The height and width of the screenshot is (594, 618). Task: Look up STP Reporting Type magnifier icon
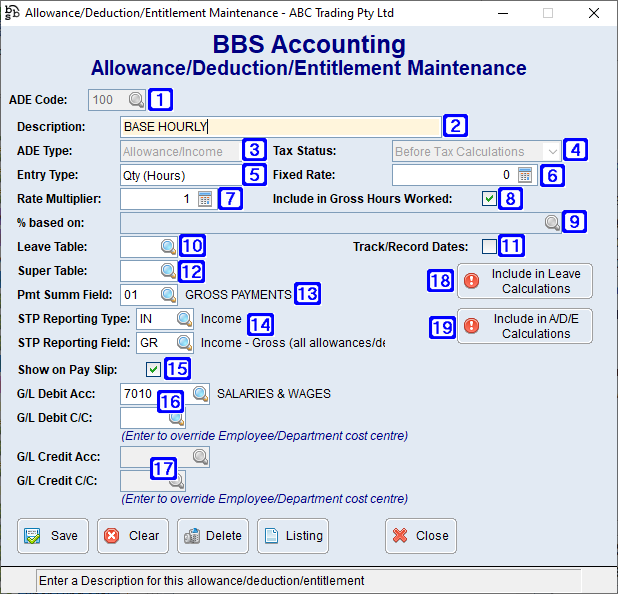pyautogui.click(x=184, y=319)
